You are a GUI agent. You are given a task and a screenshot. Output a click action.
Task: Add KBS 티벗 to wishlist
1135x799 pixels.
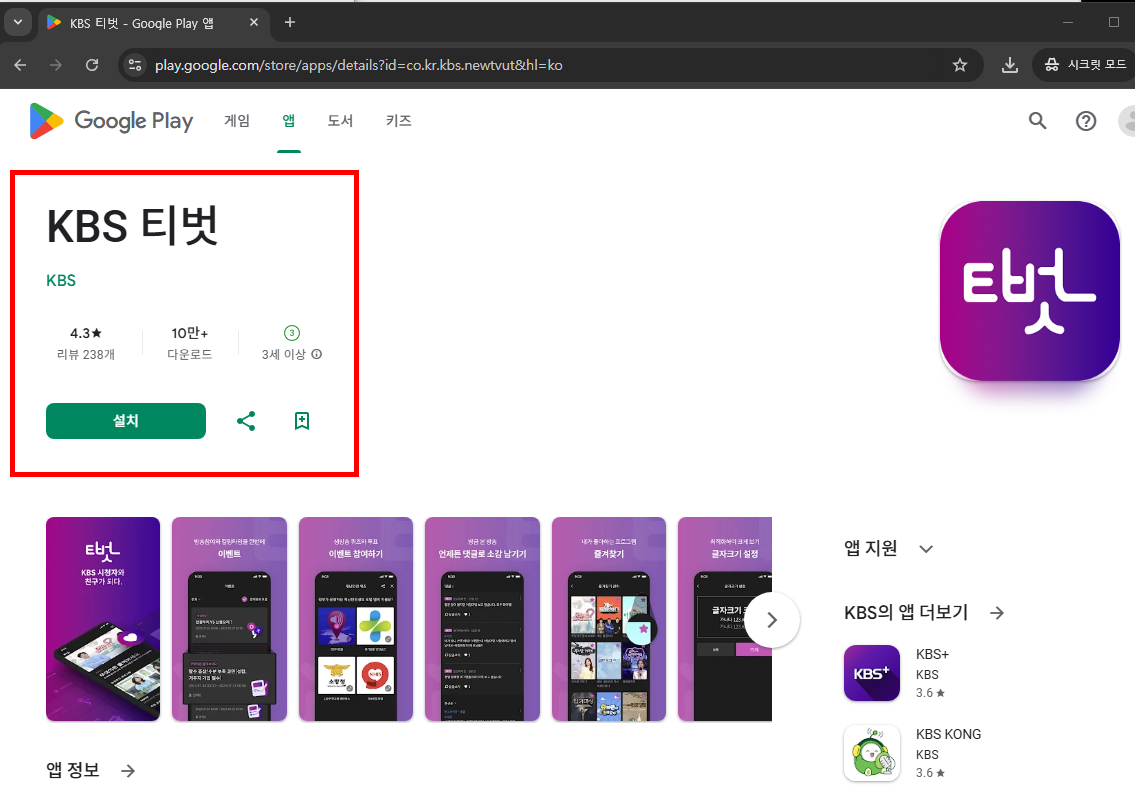[302, 421]
